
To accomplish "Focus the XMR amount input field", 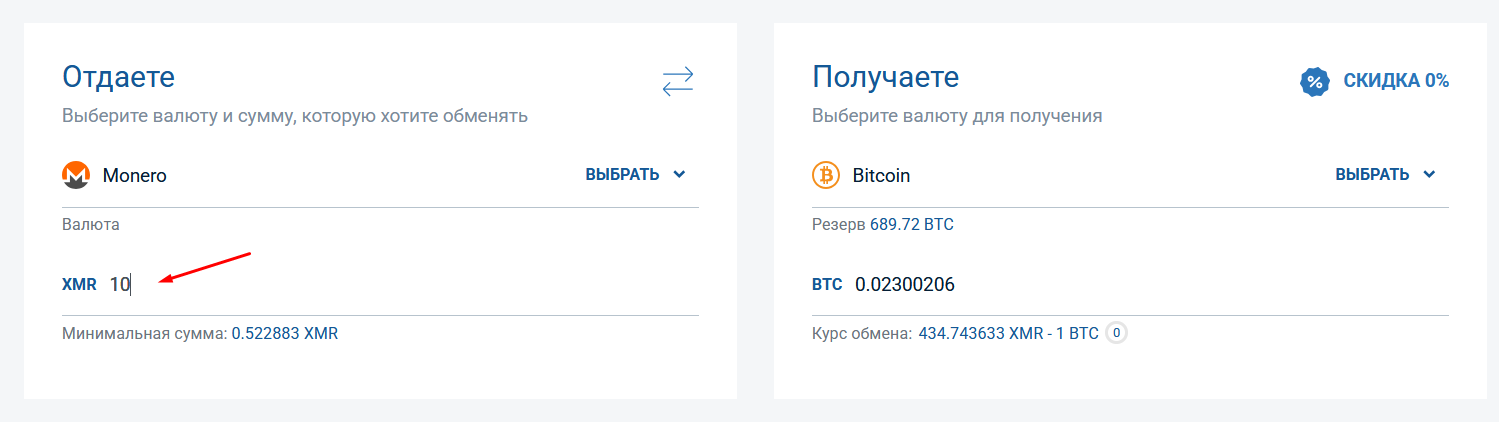I will pyautogui.click(x=400, y=285).
